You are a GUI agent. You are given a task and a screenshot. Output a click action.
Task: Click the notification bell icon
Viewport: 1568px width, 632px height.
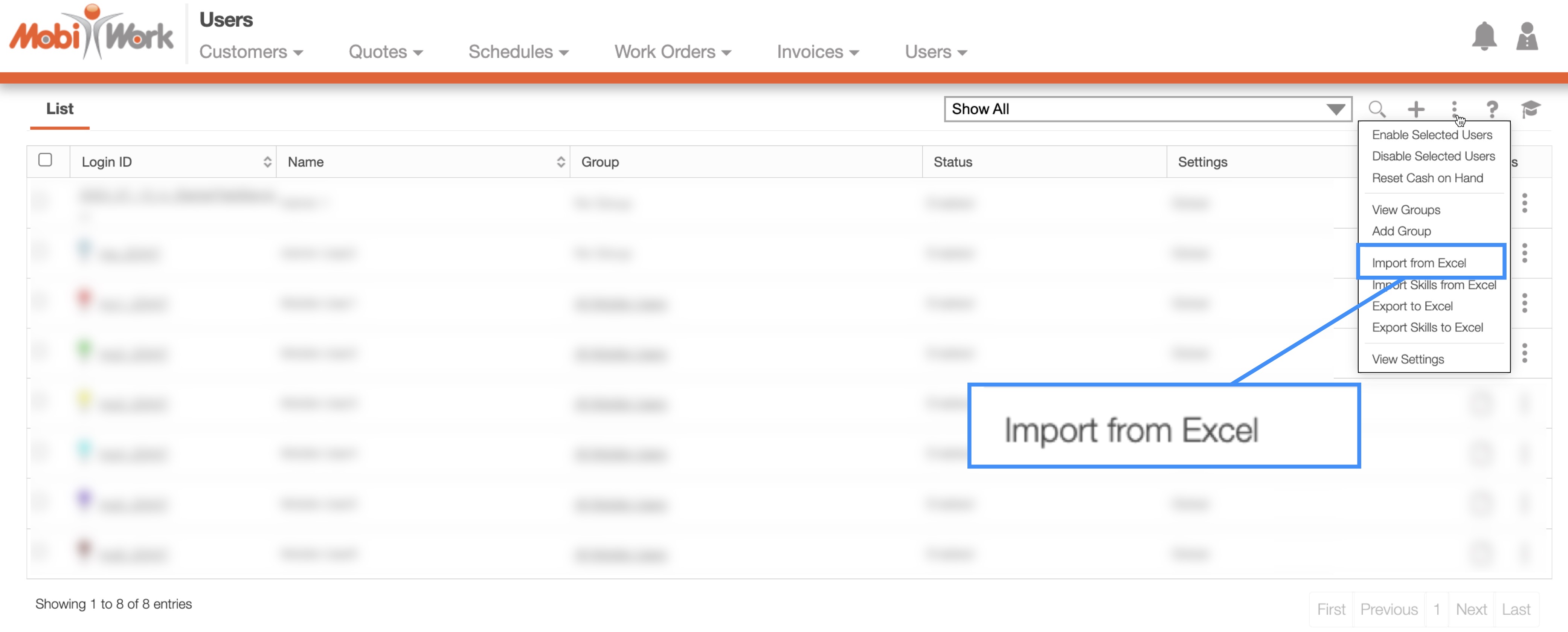(1483, 37)
